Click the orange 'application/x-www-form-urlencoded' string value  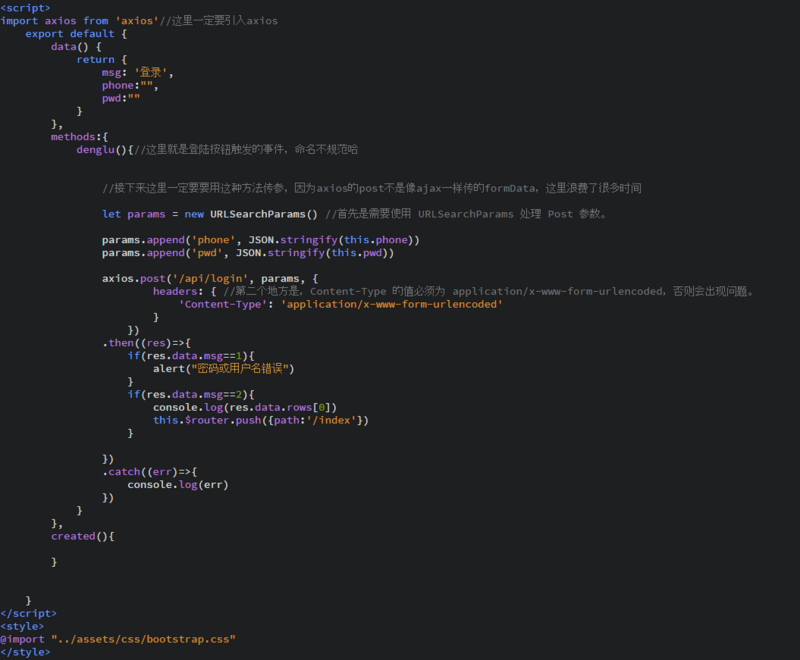[392, 304]
